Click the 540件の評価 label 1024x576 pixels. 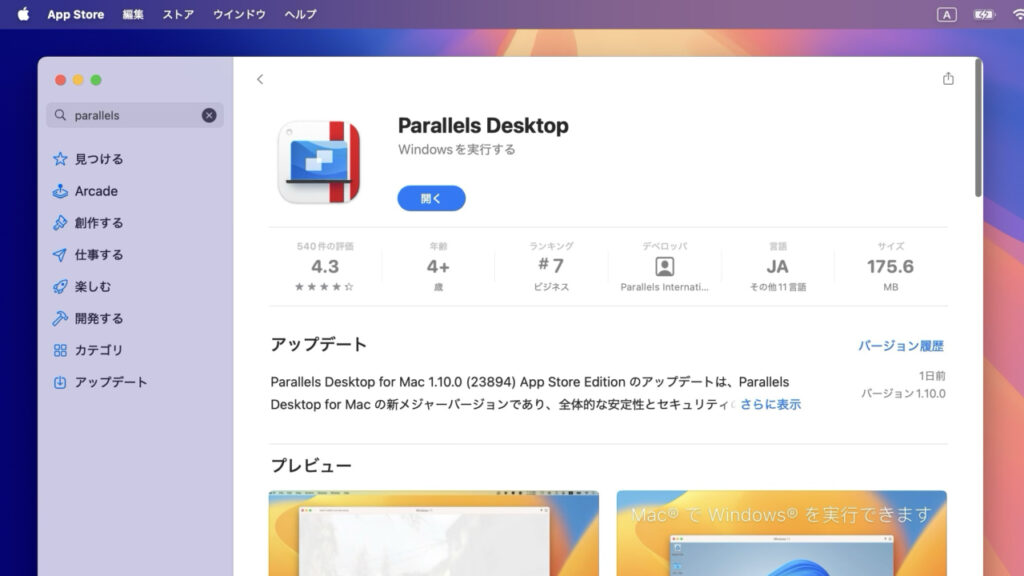pos(325,246)
